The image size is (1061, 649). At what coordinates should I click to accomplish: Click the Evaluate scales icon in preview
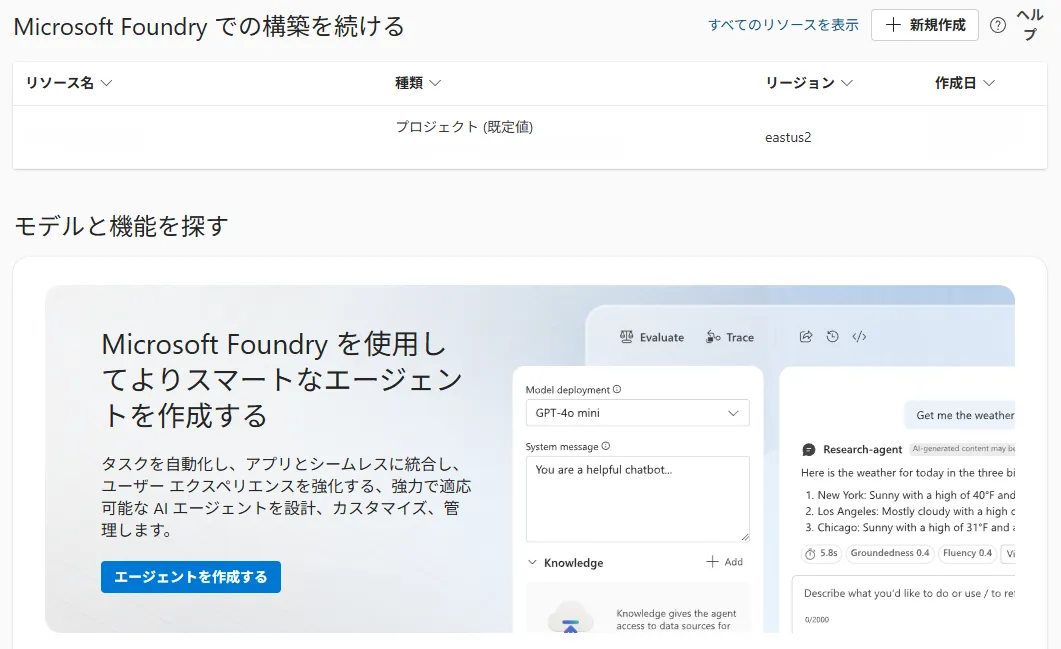(627, 336)
